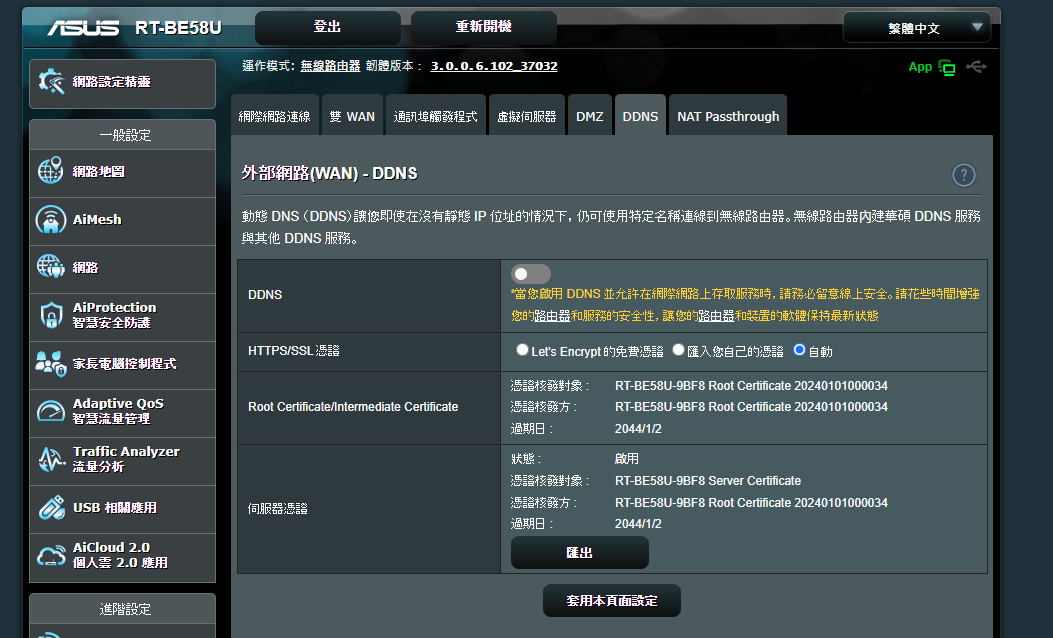Click the question mark help icon

(x=964, y=175)
